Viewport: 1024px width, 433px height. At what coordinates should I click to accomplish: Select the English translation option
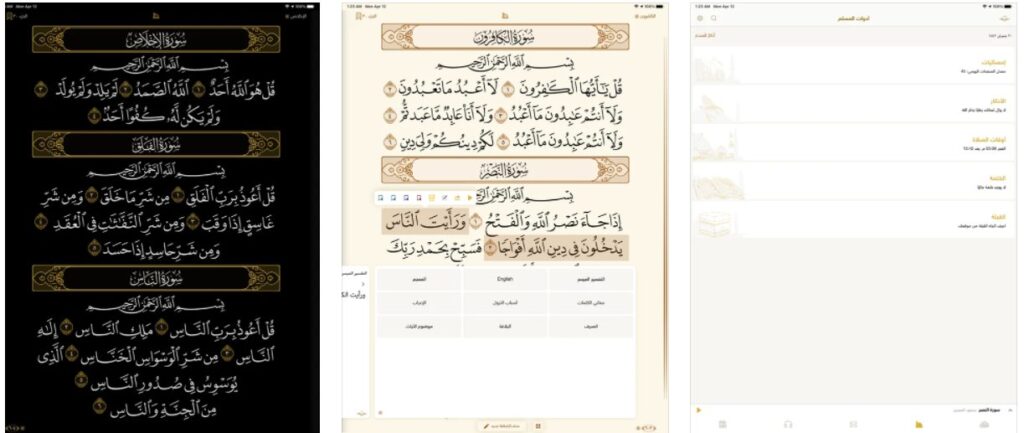[505, 279]
